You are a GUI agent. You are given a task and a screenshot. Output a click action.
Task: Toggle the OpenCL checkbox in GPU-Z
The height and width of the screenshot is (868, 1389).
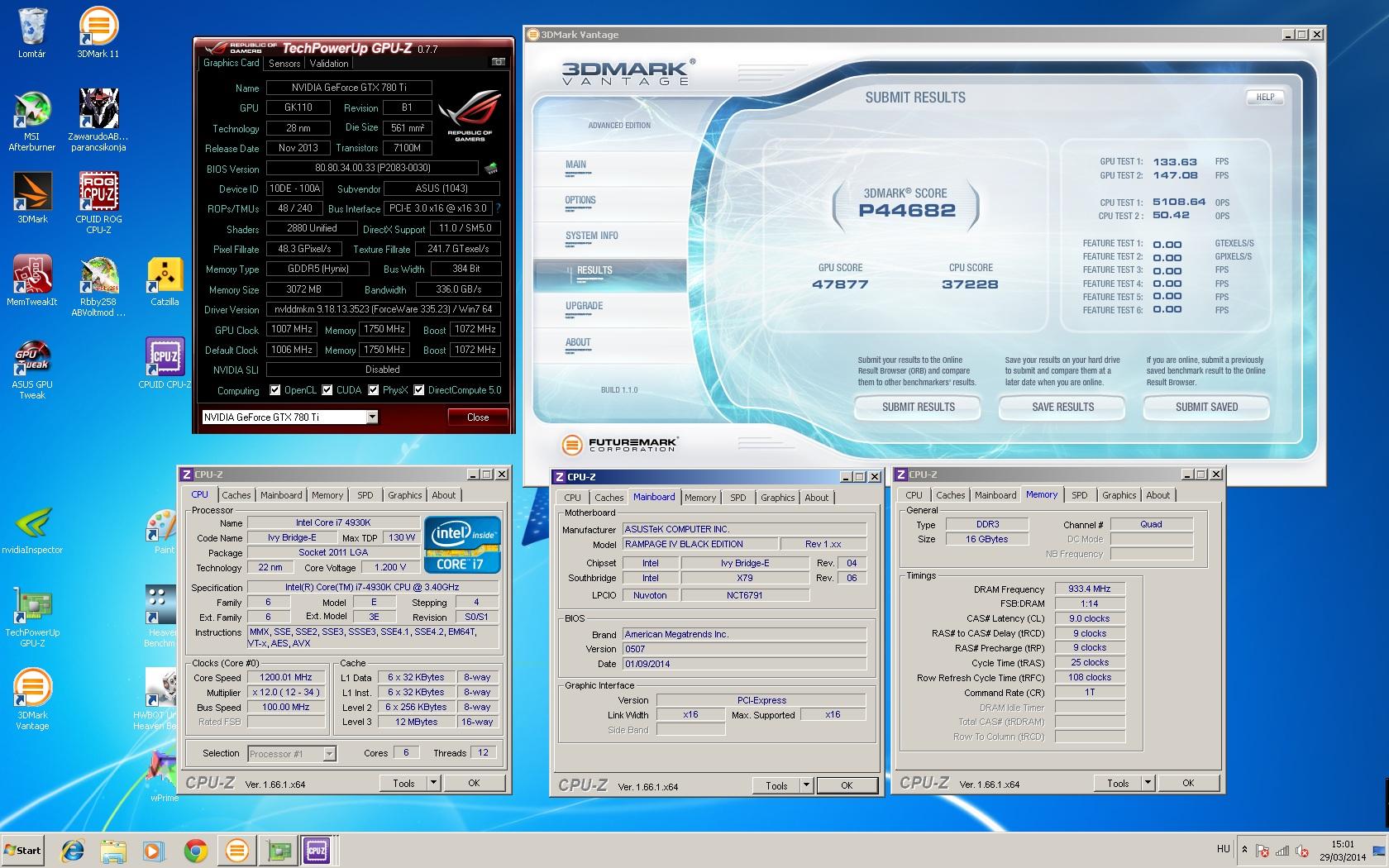click(x=275, y=390)
